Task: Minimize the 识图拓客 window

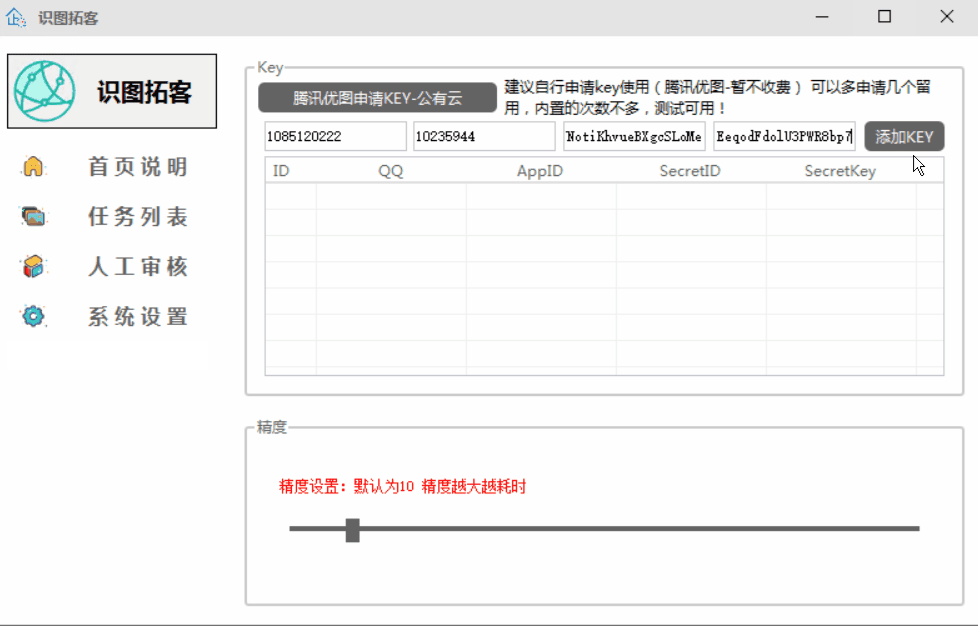Action: point(822,17)
